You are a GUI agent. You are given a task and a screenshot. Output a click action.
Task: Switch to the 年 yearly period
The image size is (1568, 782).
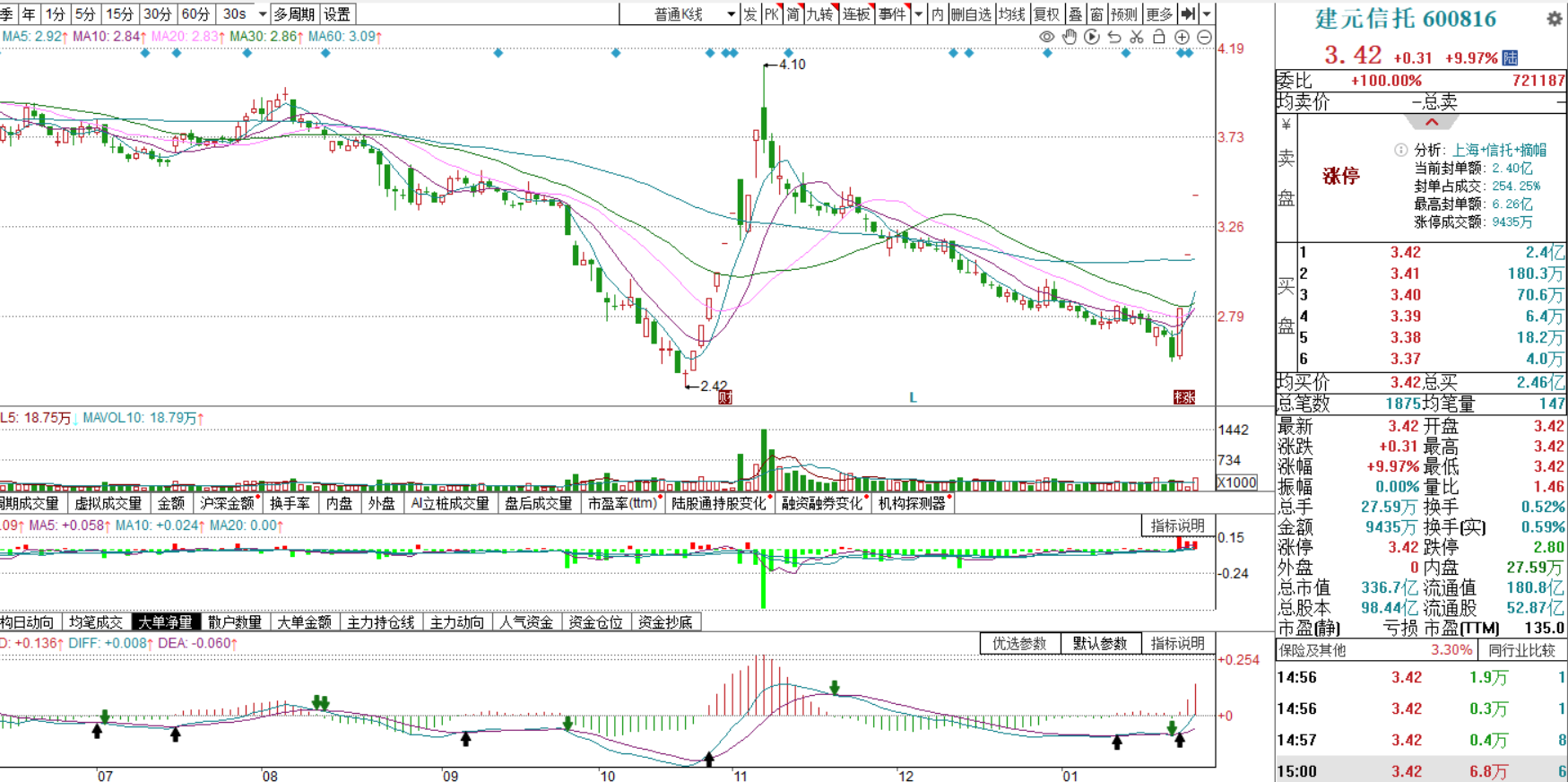[29, 13]
